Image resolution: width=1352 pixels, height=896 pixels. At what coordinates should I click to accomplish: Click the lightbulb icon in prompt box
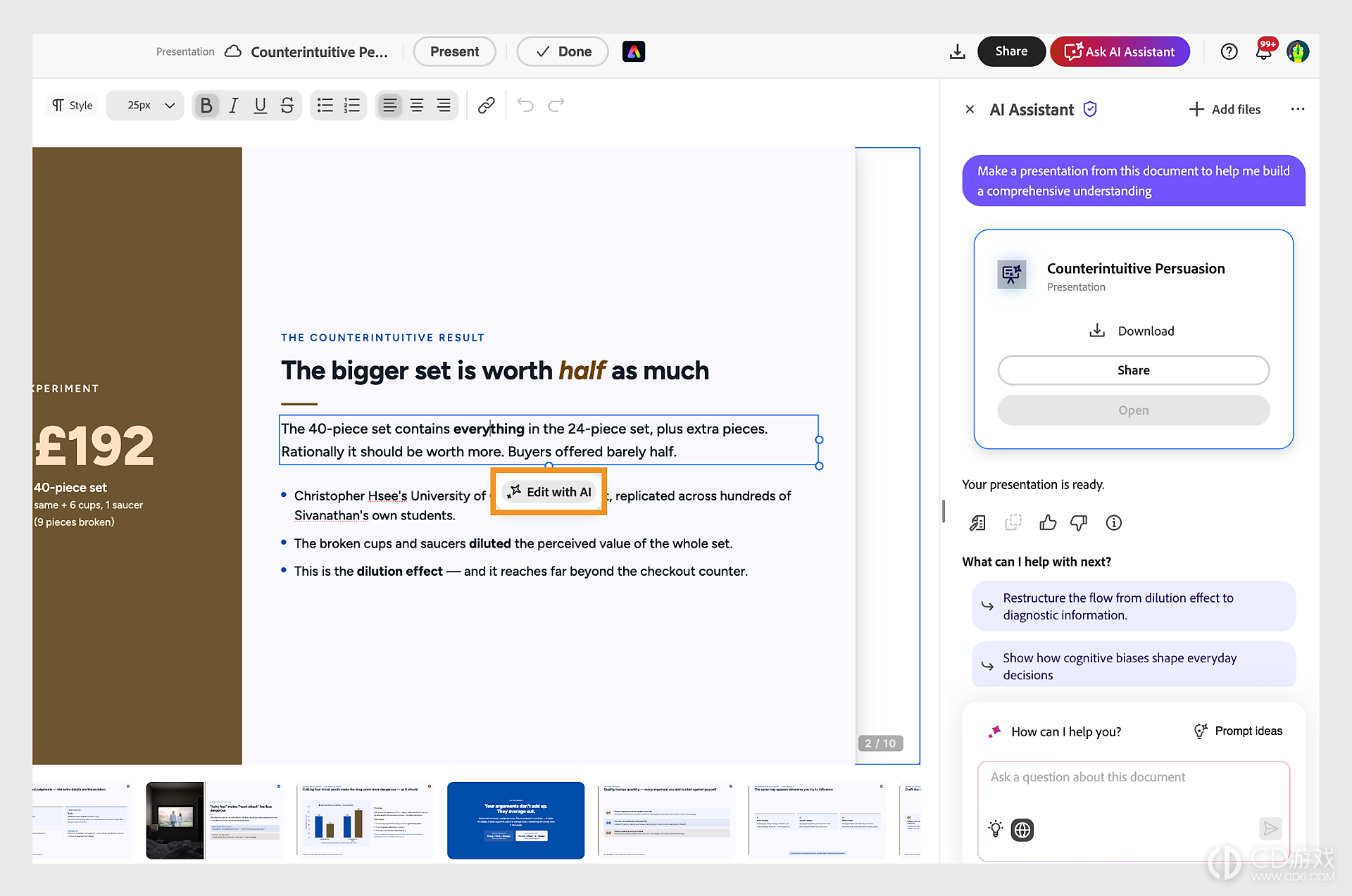(995, 829)
